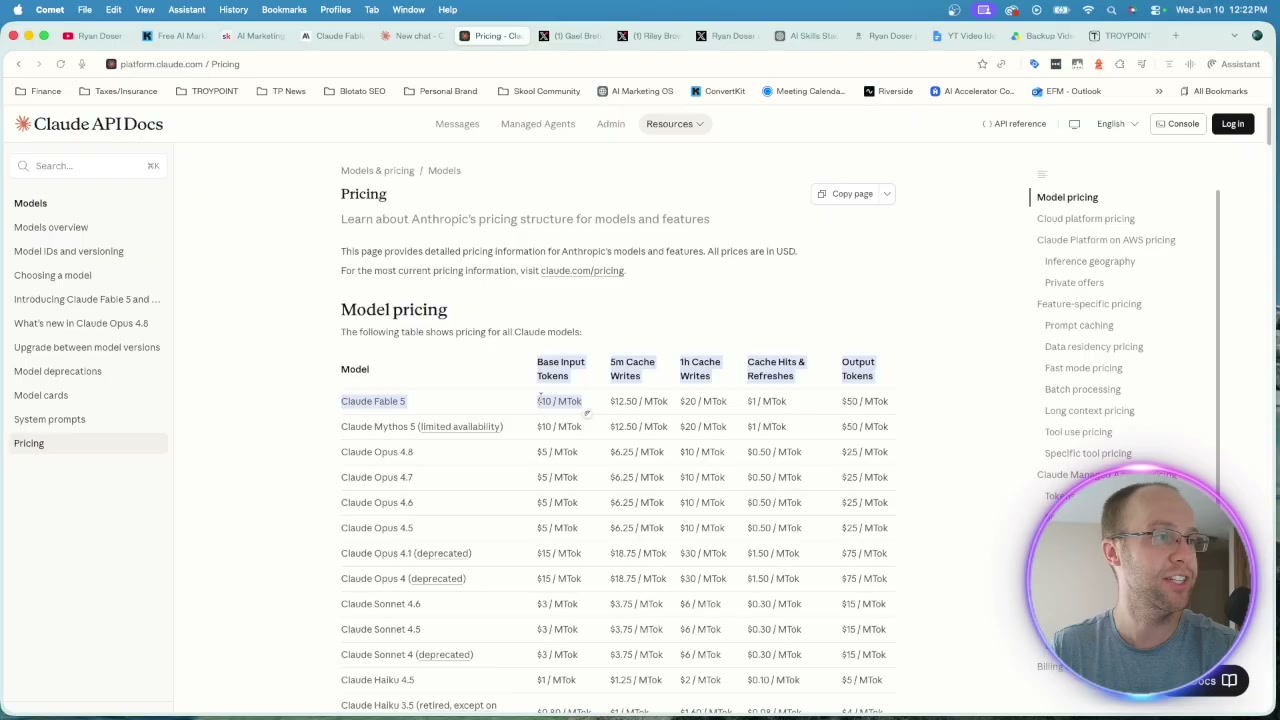Open the ConvertKit bookmark

point(717,91)
